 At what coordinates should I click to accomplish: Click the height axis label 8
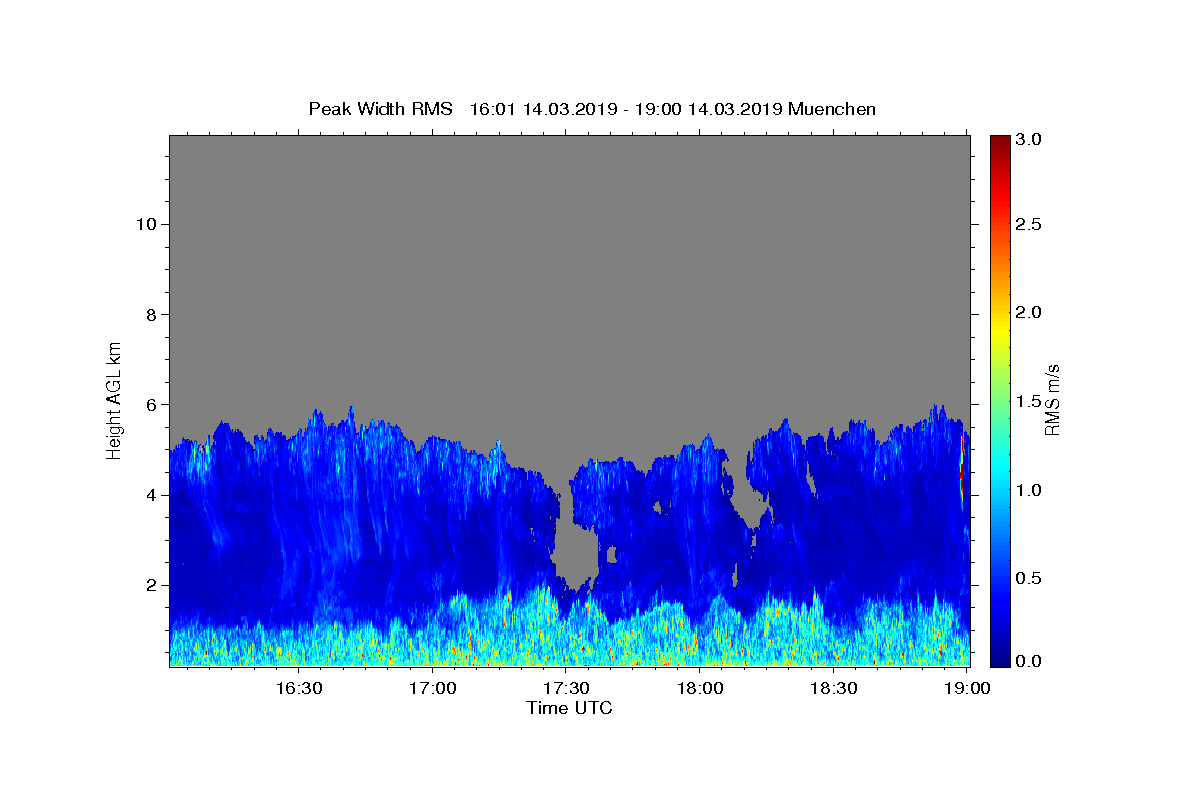coord(149,314)
